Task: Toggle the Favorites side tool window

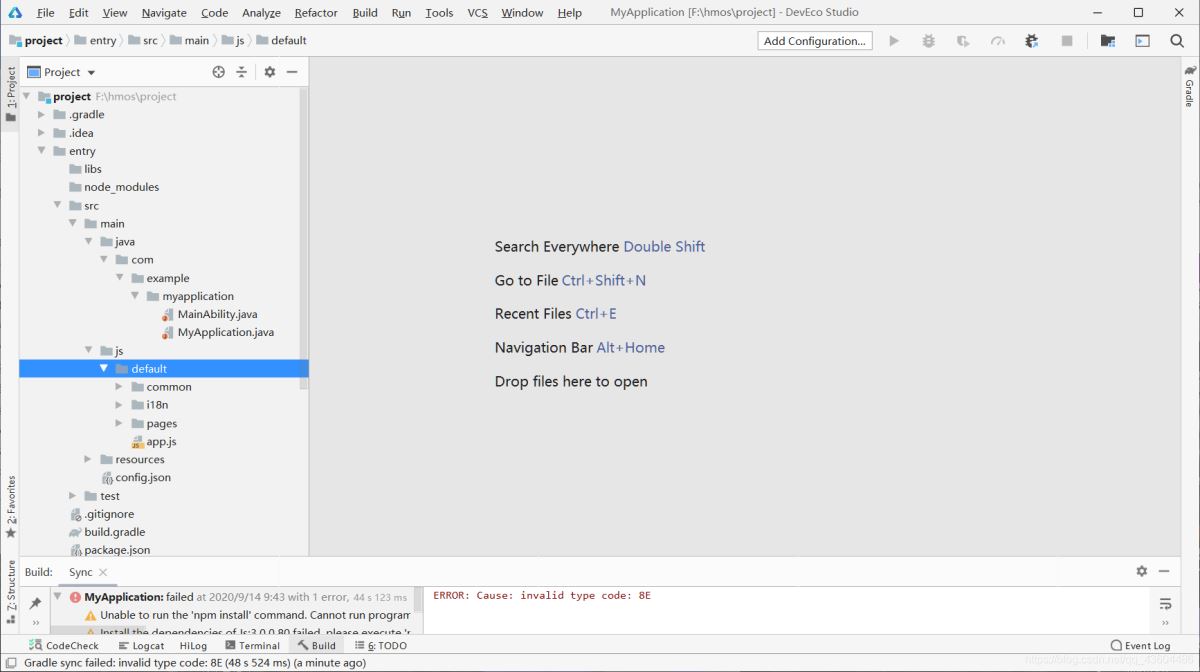Action: pos(11,505)
